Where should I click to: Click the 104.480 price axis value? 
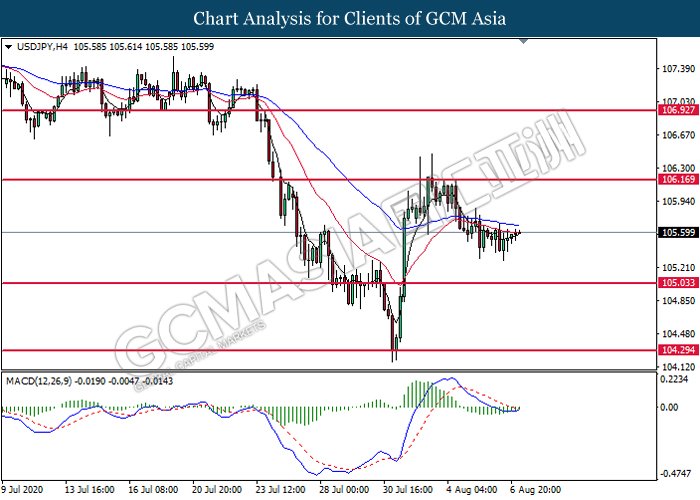click(679, 334)
